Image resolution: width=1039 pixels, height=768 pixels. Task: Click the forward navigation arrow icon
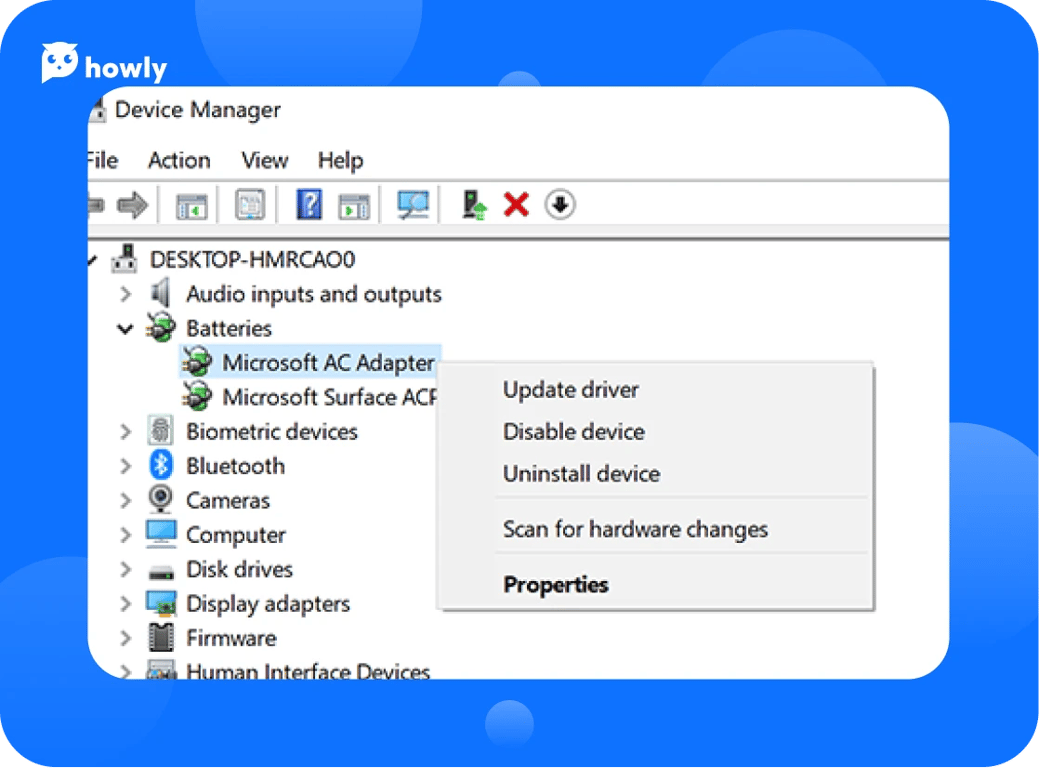(133, 204)
